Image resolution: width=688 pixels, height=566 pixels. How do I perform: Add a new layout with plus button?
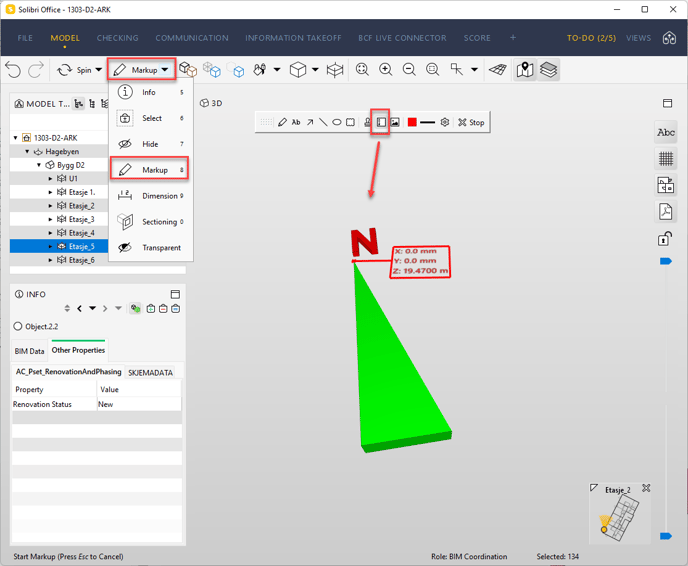pyautogui.click(x=512, y=38)
